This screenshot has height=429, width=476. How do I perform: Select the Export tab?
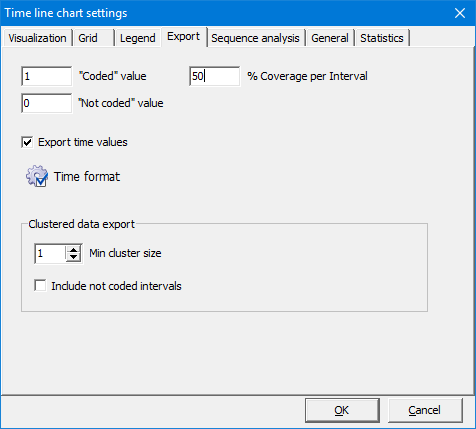point(184,36)
